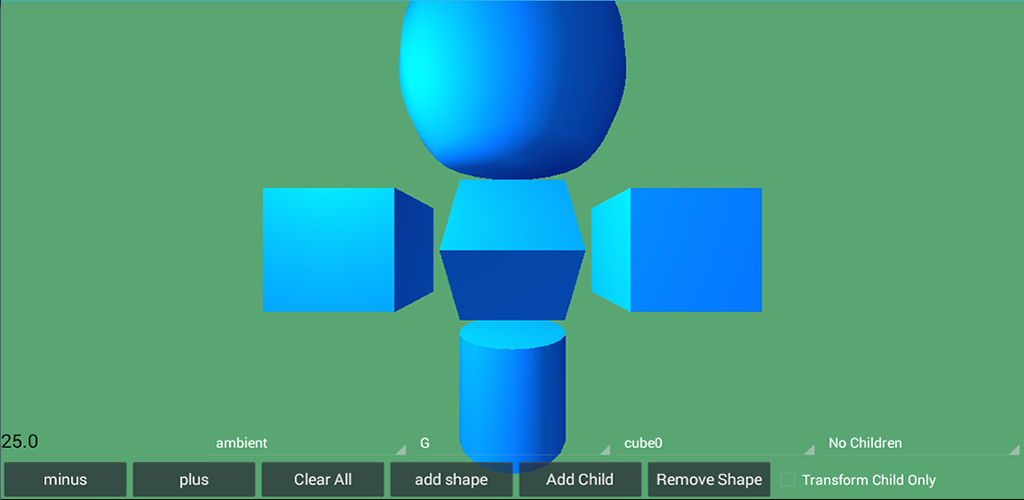The height and width of the screenshot is (500, 1024).
Task: Enable Transform Child Only checkbox
Action: pos(788,480)
